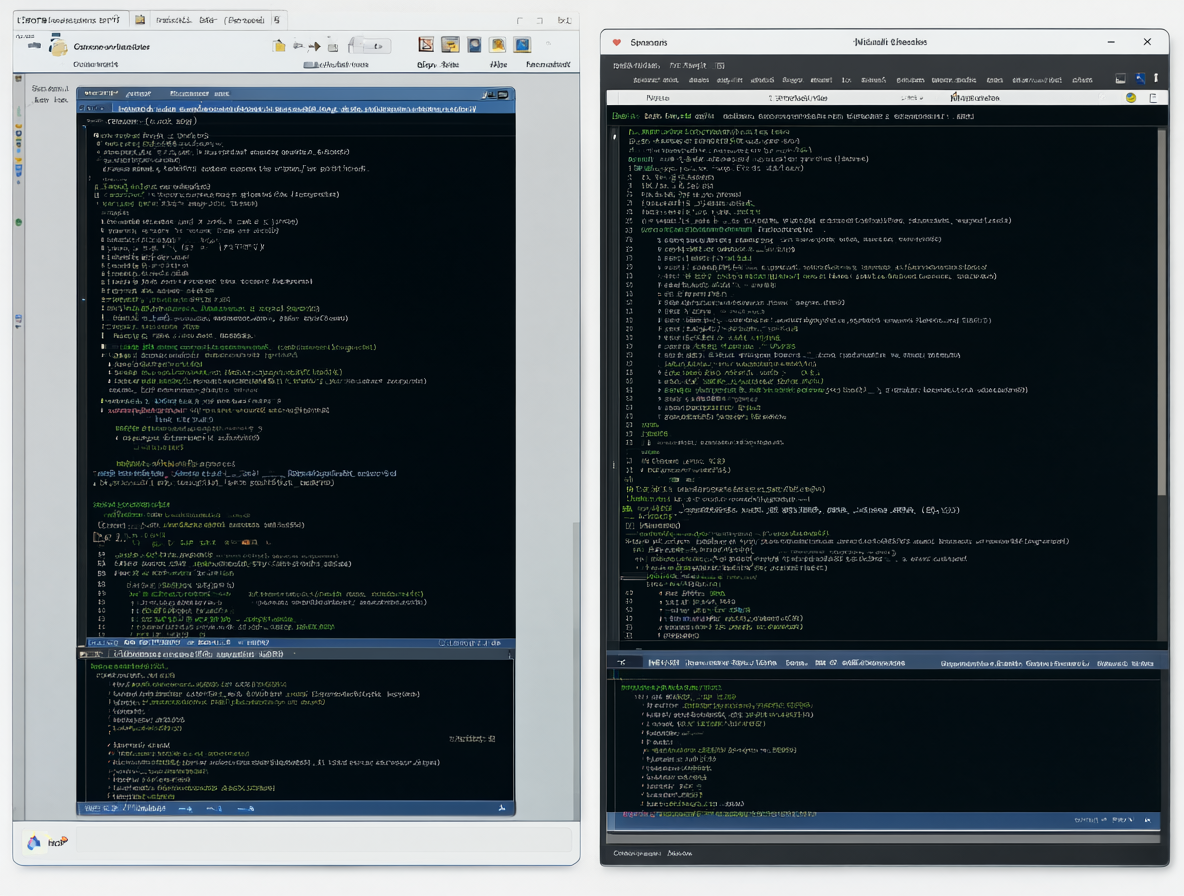The width and height of the screenshot is (1184, 896).
Task: Click the small icon at right of bottom blue status bar
Action: coord(1148,820)
